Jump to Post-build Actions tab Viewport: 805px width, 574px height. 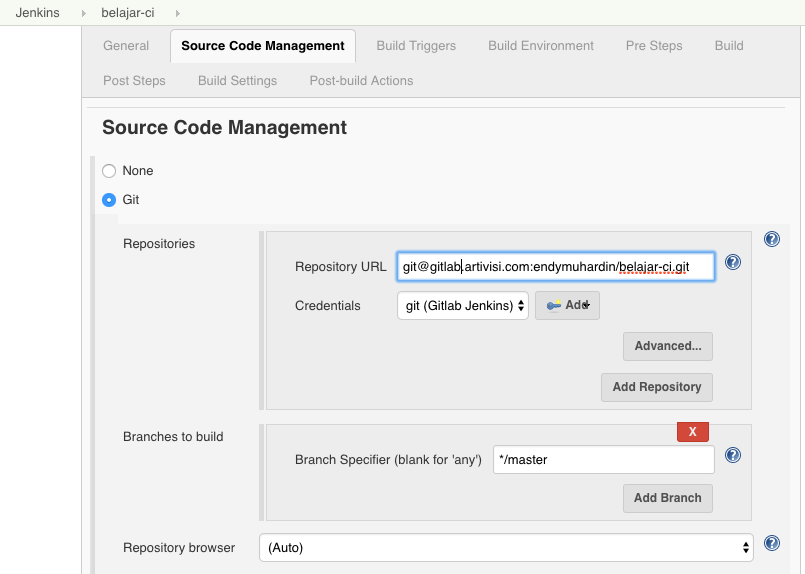(361, 81)
